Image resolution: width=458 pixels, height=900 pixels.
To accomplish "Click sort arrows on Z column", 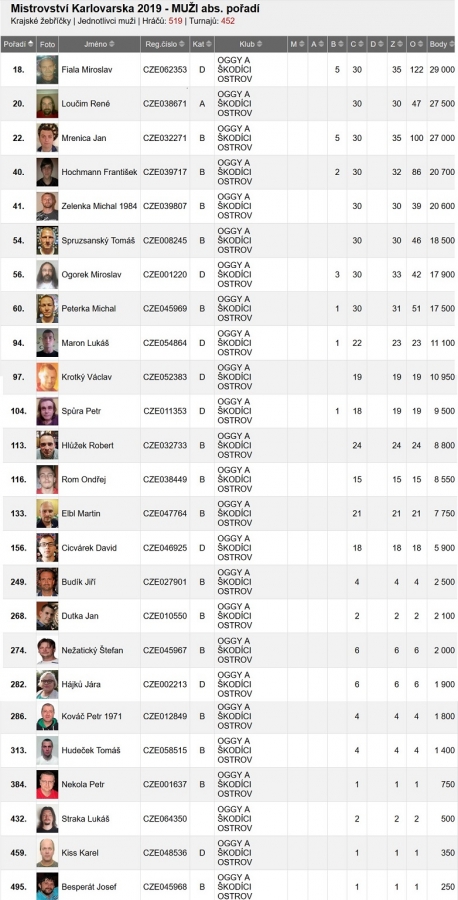I will 400,44.
